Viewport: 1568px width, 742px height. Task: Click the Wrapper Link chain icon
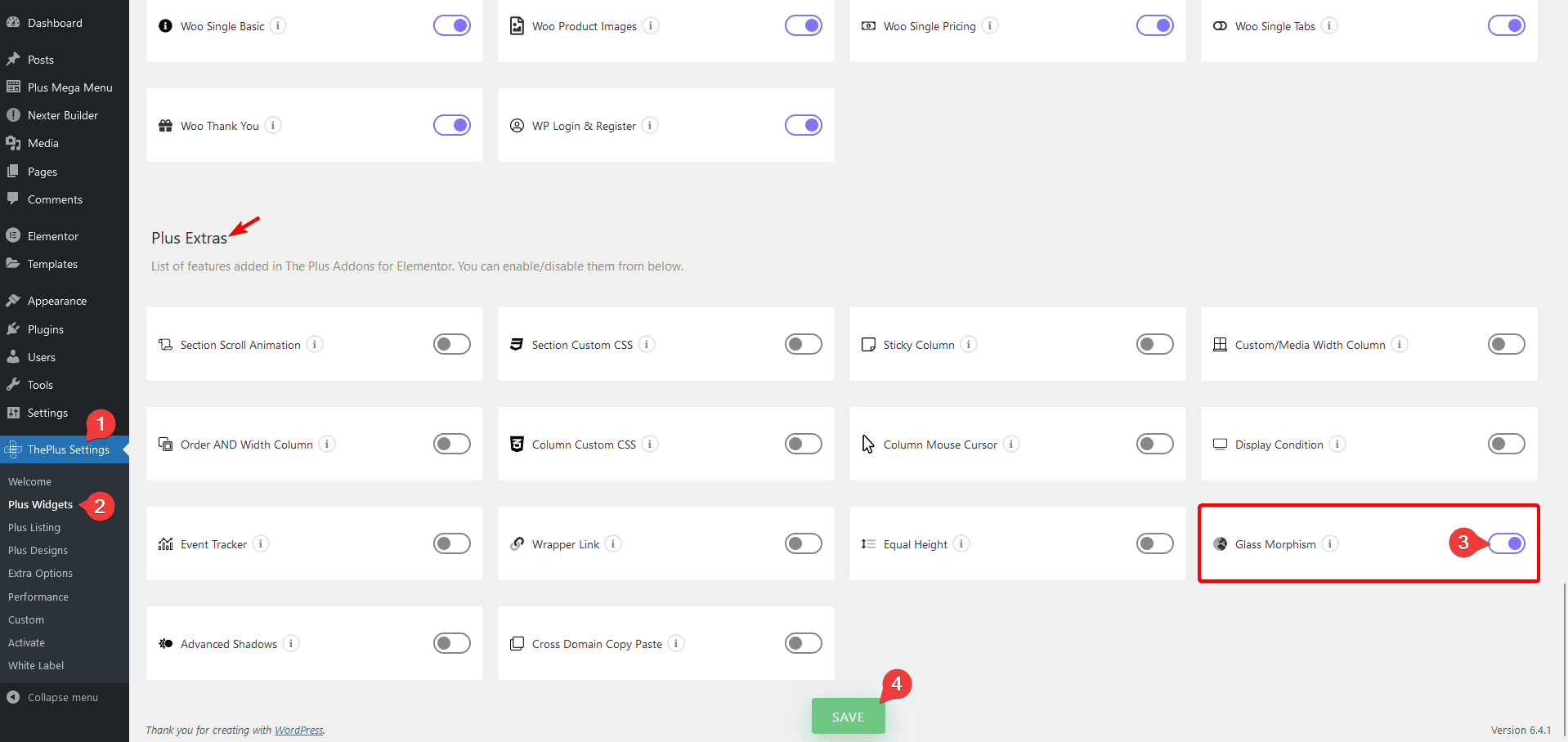click(x=516, y=543)
